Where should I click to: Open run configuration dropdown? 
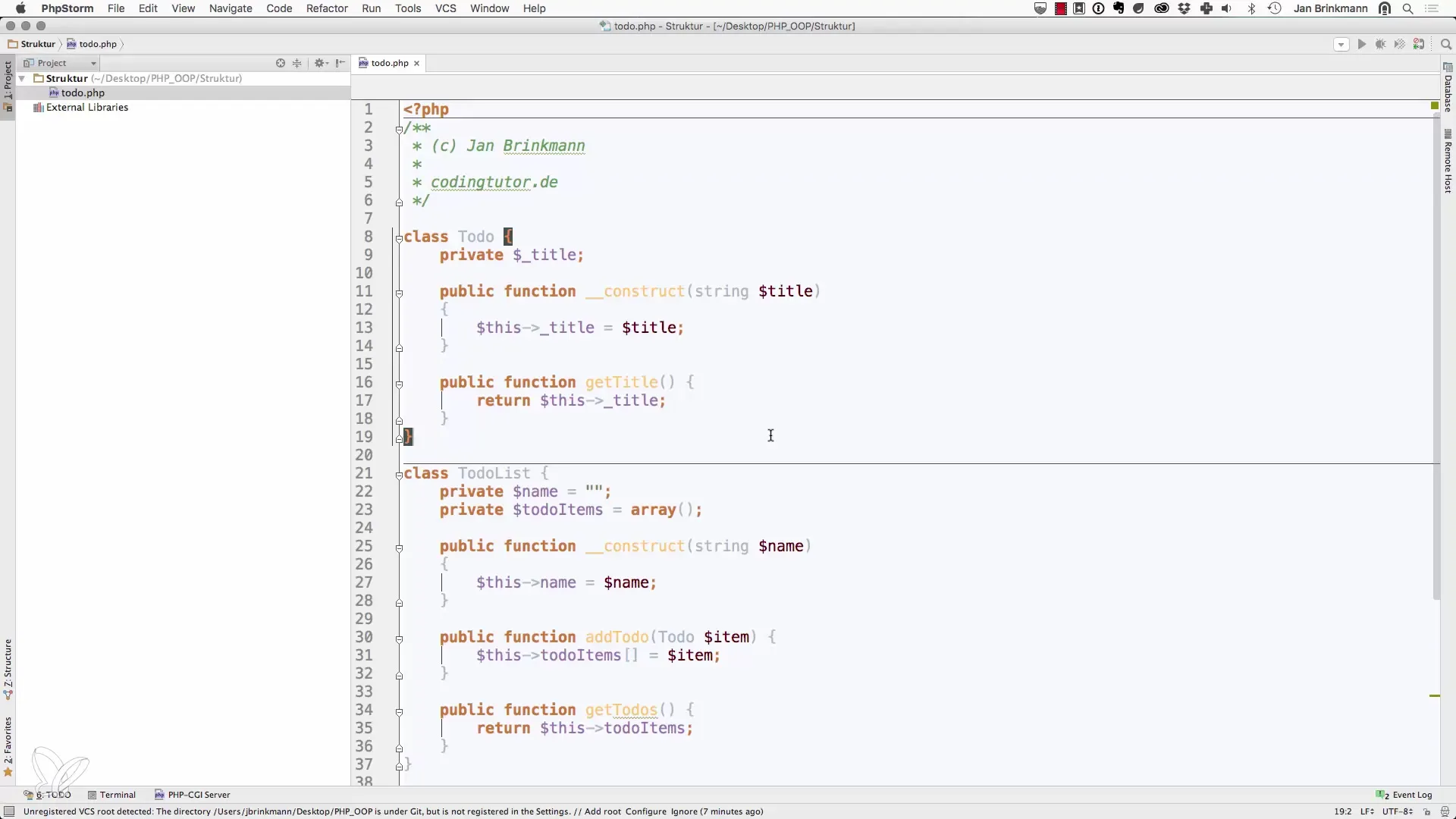pyautogui.click(x=1341, y=45)
